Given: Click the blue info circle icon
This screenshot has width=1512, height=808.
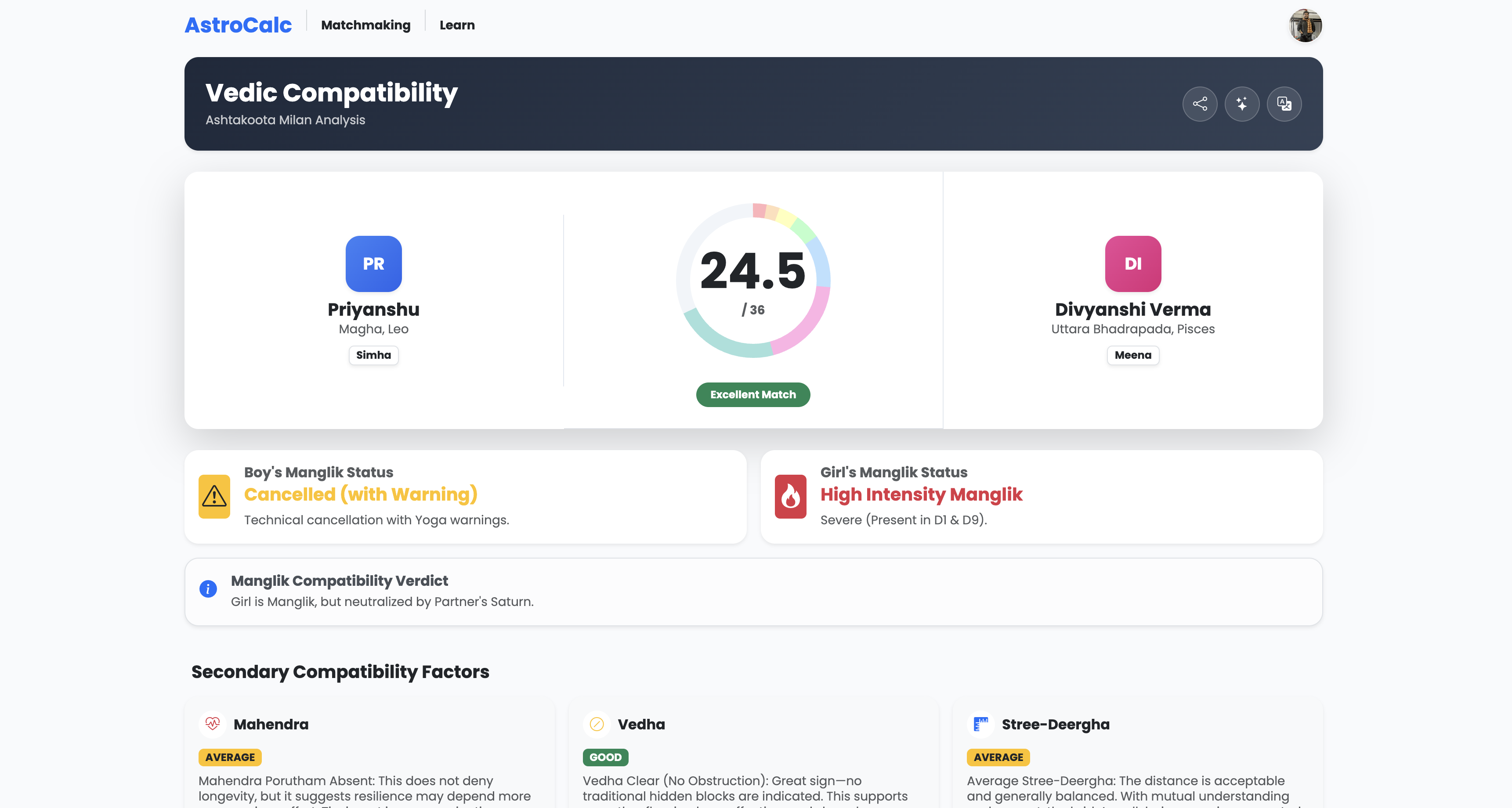Looking at the screenshot, I should point(208,588).
